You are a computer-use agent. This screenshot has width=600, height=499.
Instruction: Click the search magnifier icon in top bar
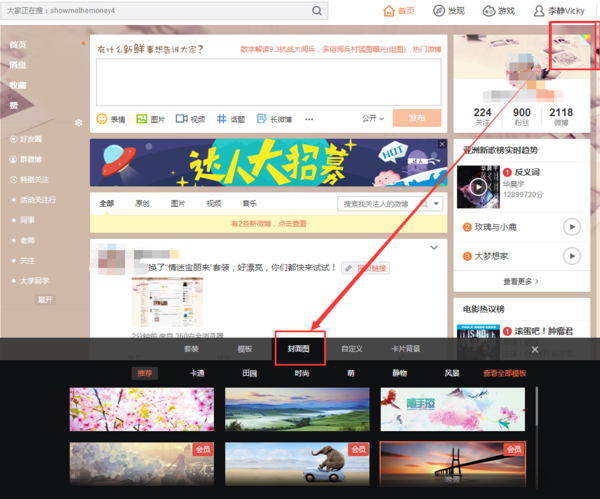316,10
